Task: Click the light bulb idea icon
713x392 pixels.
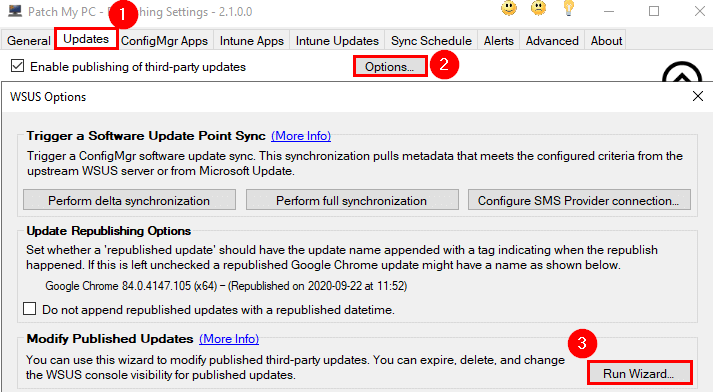Action: click(568, 8)
